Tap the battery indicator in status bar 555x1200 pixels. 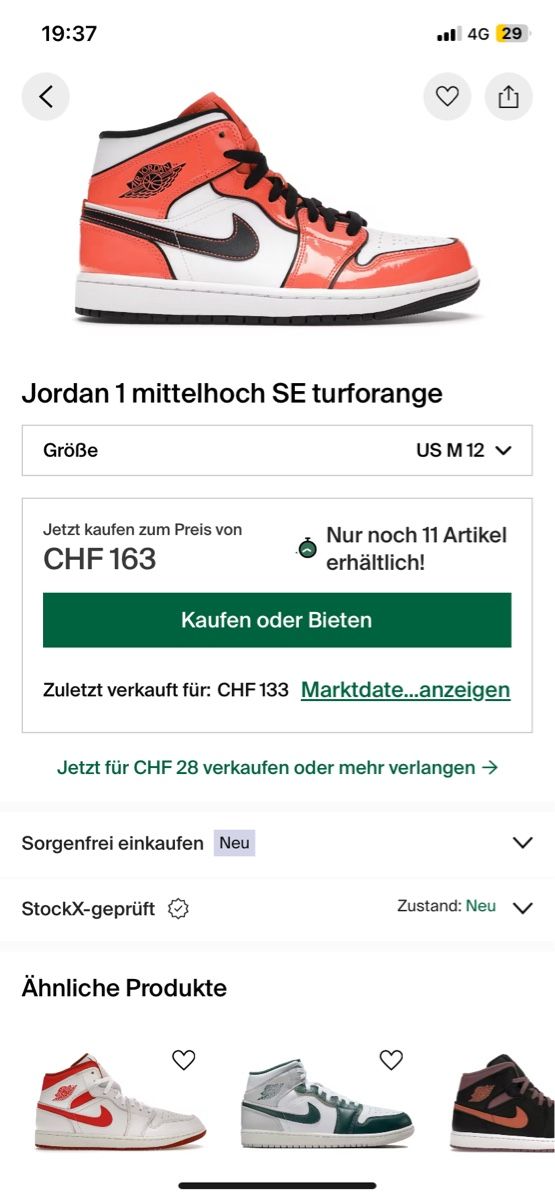point(511,34)
